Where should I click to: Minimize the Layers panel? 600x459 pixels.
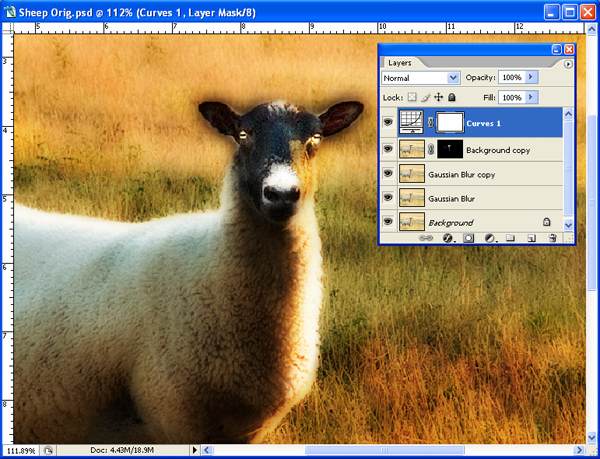tap(557, 49)
